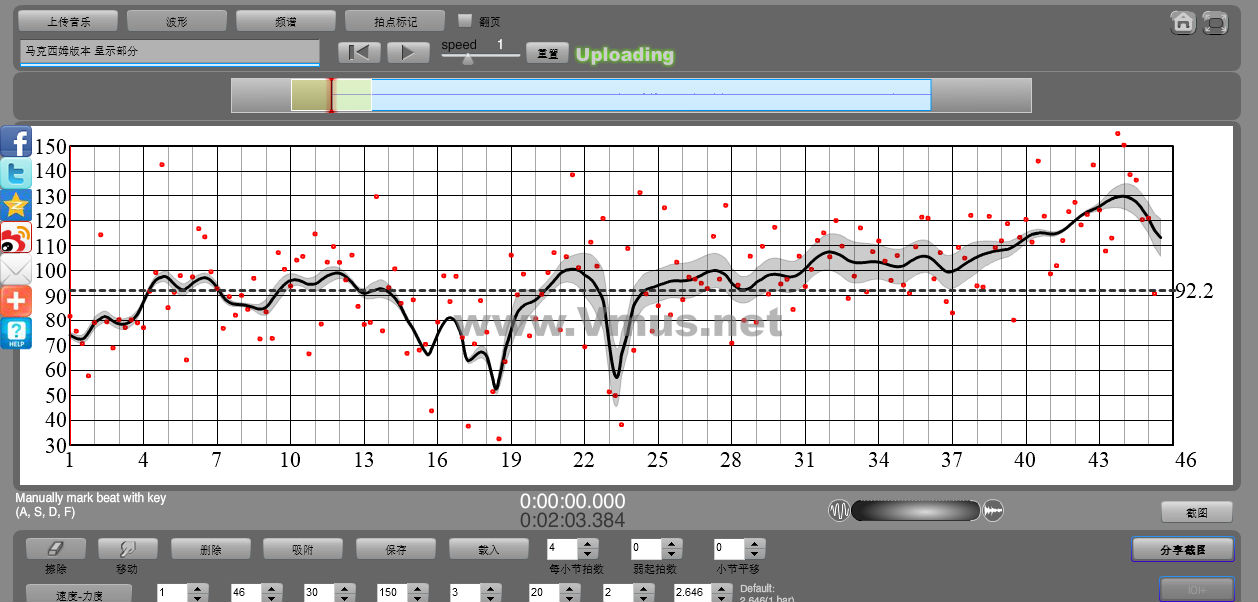
Task: Open the blue HELP question mark icon
Action: point(16,334)
